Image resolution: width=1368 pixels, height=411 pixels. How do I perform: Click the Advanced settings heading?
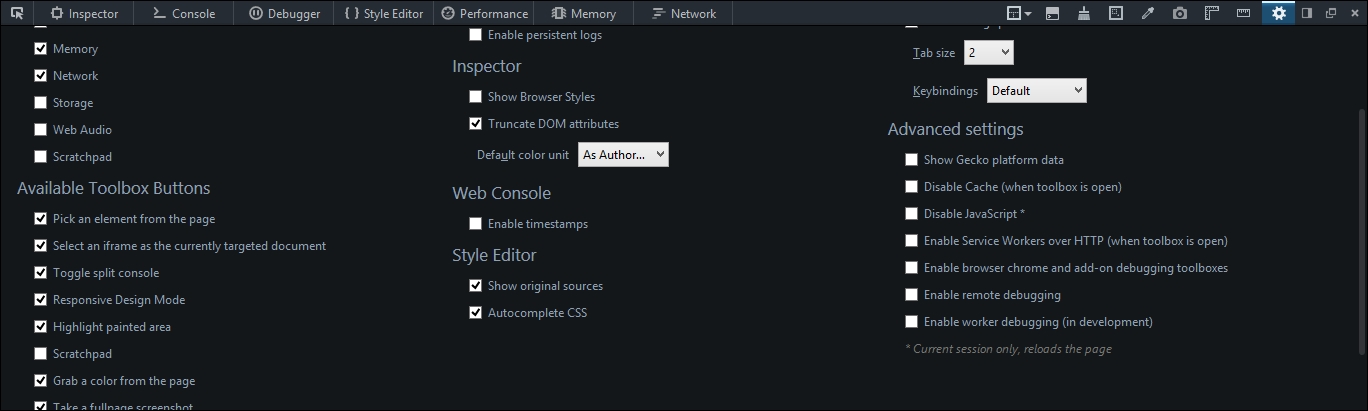(955, 129)
